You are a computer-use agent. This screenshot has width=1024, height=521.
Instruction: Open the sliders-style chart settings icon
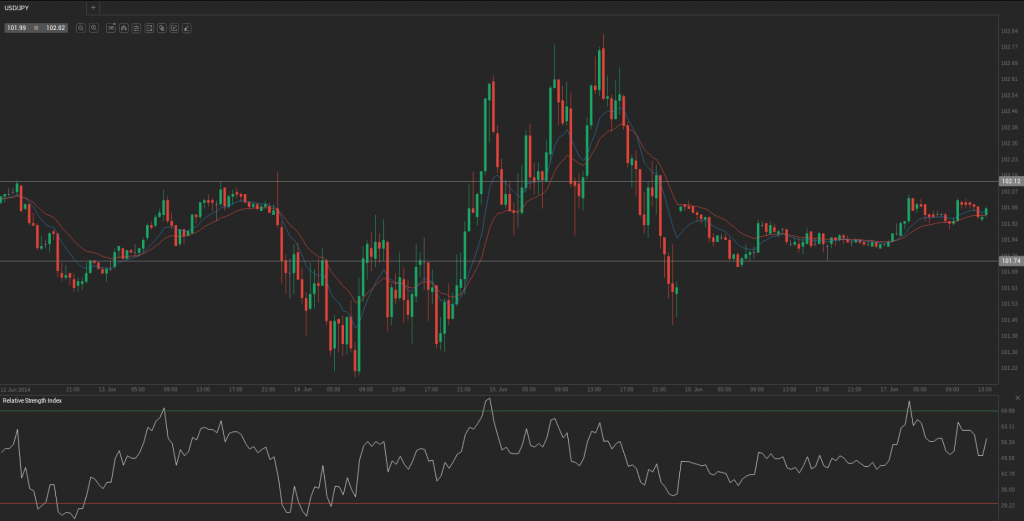[x=136, y=28]
